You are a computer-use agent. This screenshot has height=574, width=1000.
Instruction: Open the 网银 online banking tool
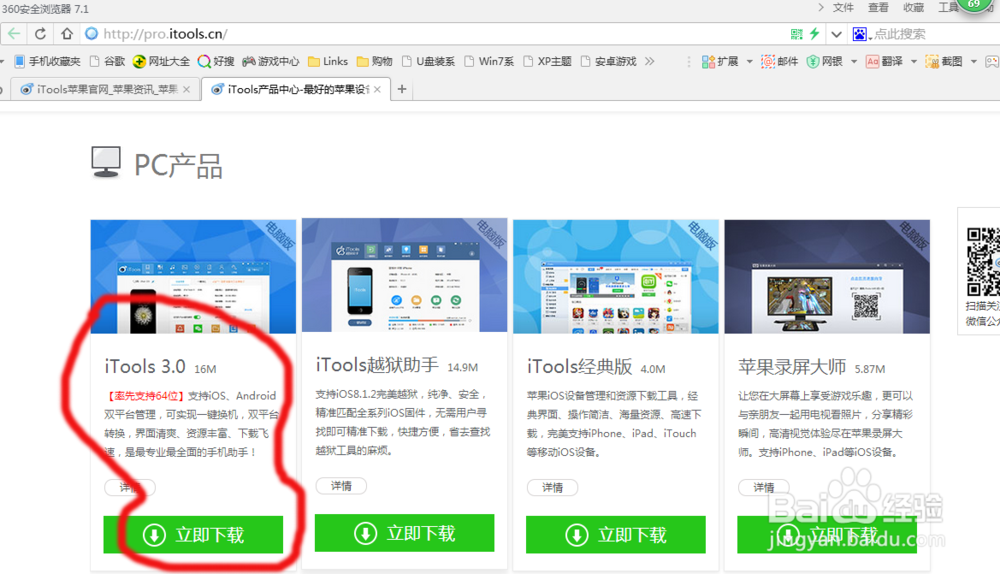(x=825, y=61)
